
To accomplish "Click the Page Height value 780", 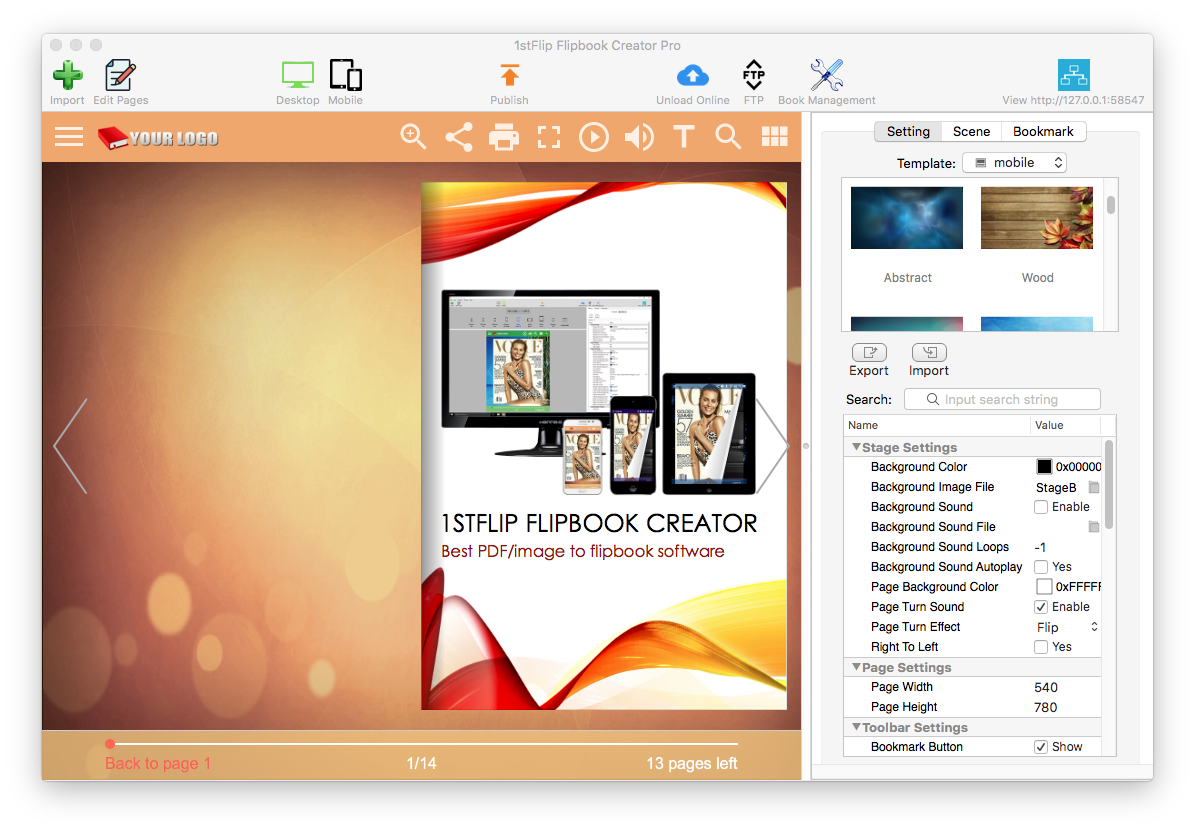I will pyautogui.click(x=1046, y=707).
